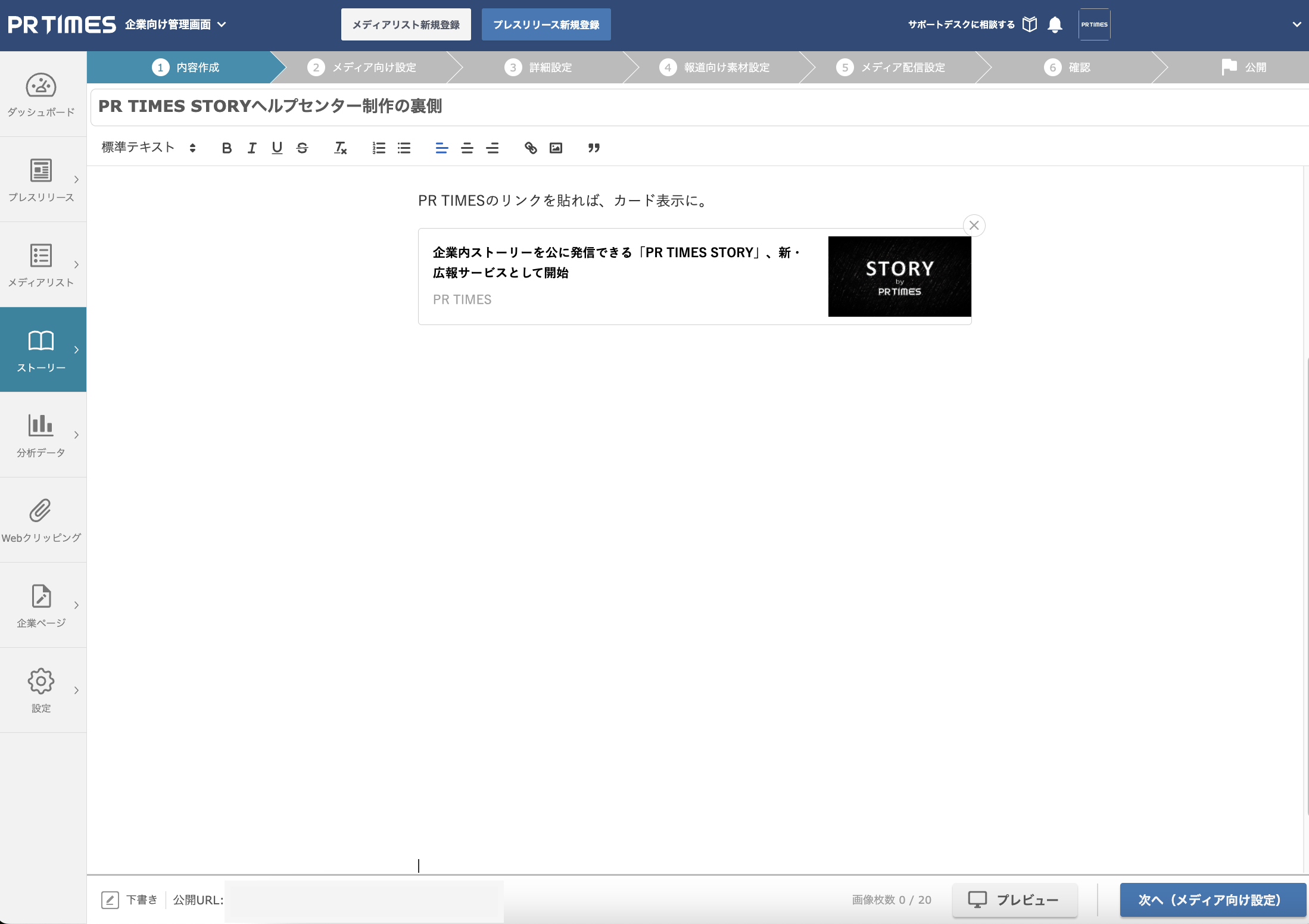Go to step 2 メディア向け設定
Screen dimensions: 1309x924
tap(362, 67)
